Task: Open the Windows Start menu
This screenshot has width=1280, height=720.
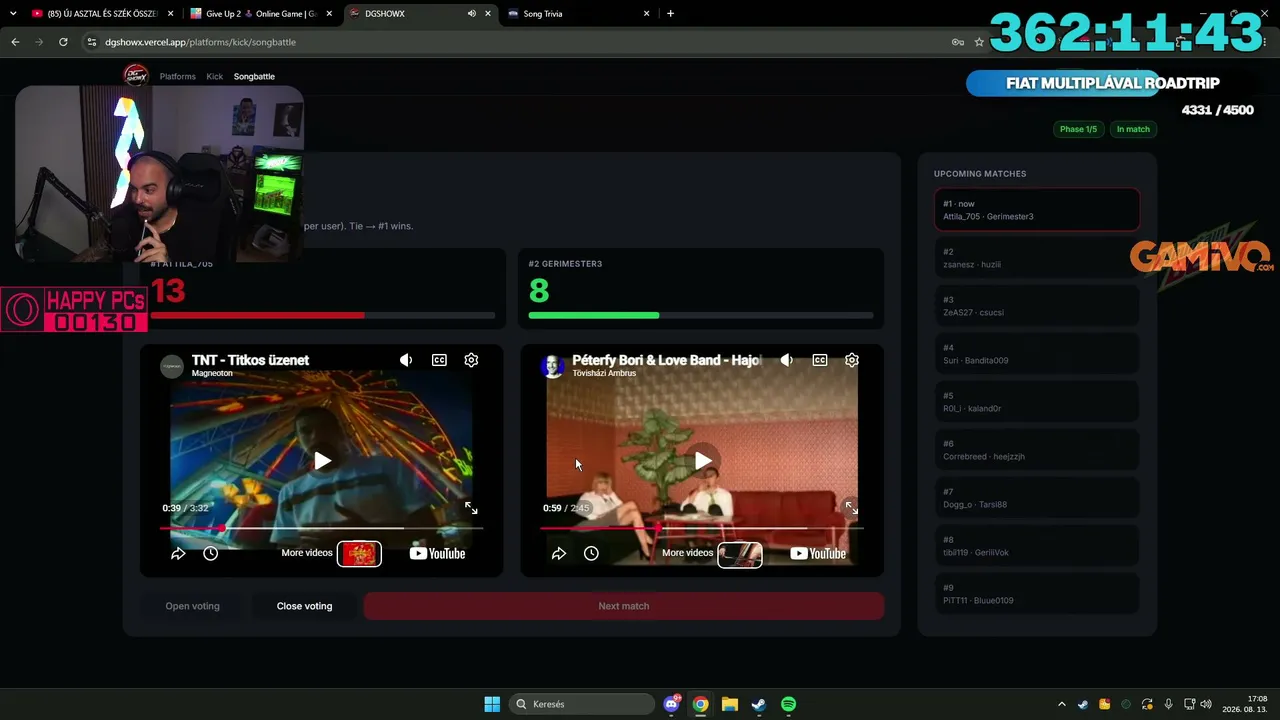Action: point(492,704)
